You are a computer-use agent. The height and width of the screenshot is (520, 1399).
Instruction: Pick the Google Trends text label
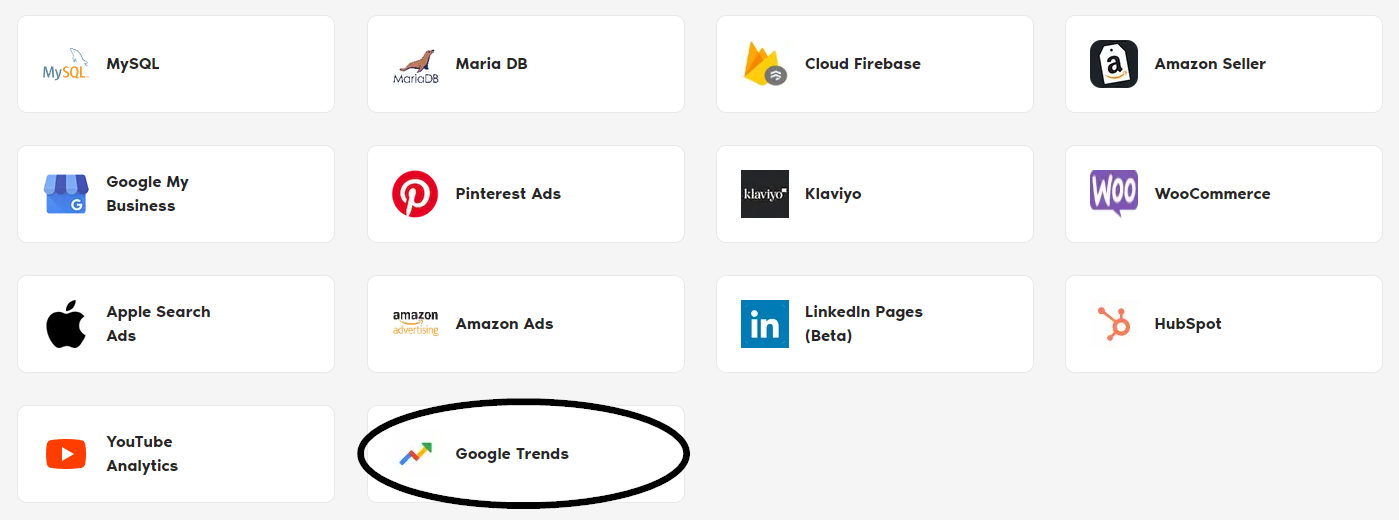pos(512,454)
